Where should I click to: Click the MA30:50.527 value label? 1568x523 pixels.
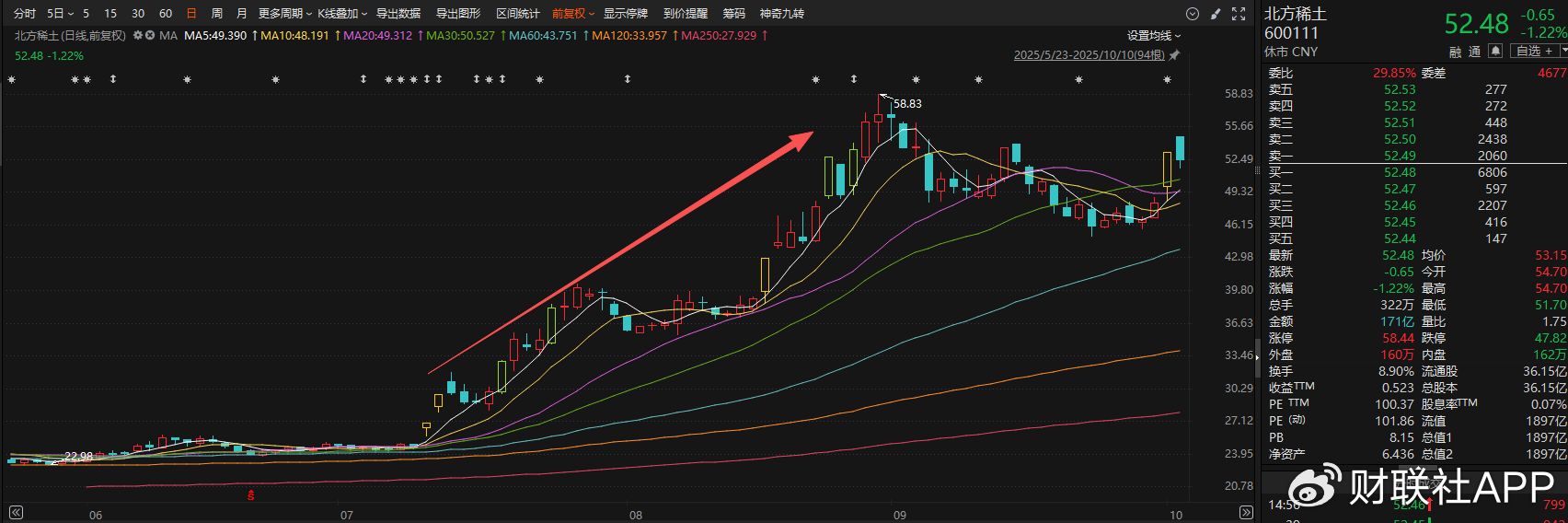(x=460, y=36)
